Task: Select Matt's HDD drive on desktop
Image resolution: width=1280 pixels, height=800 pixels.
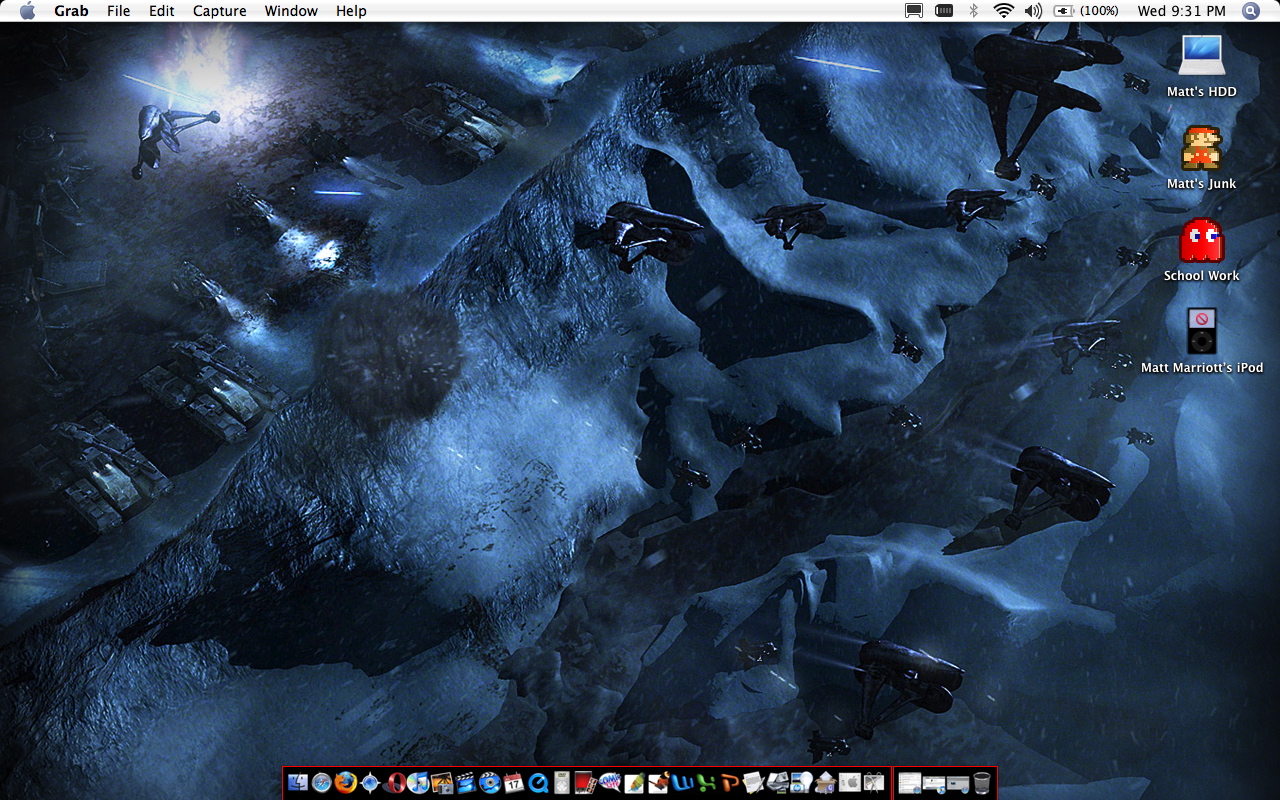Action: 1201,66
